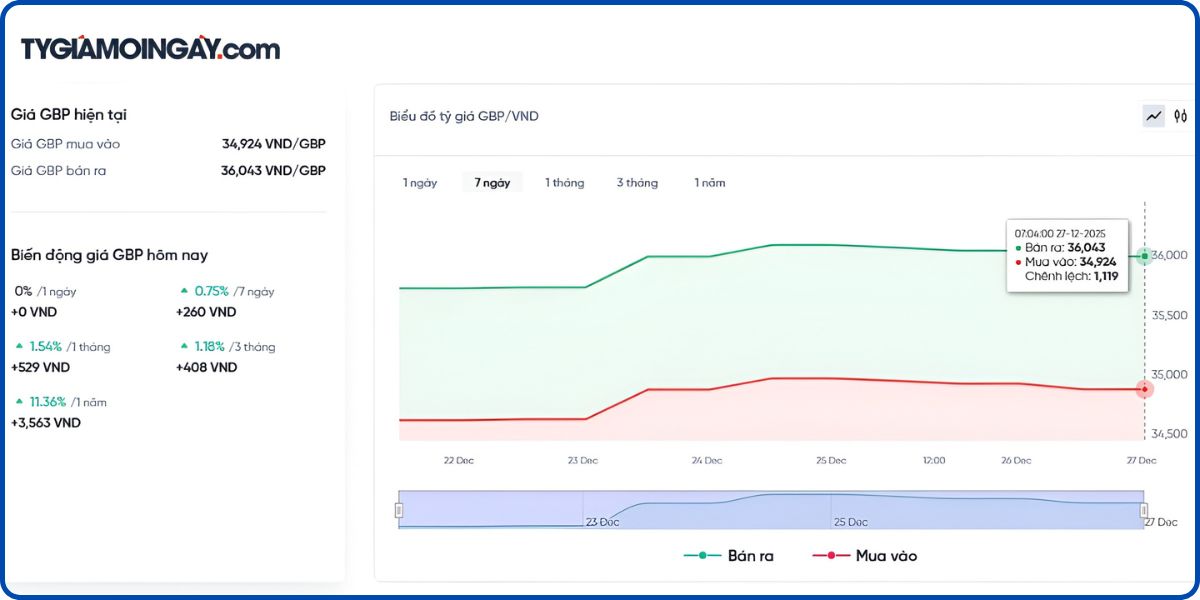Toggle Bán ra series in legend
Image resolution: width=1200 pixels, height=600 pixels.
pos(729,555)
